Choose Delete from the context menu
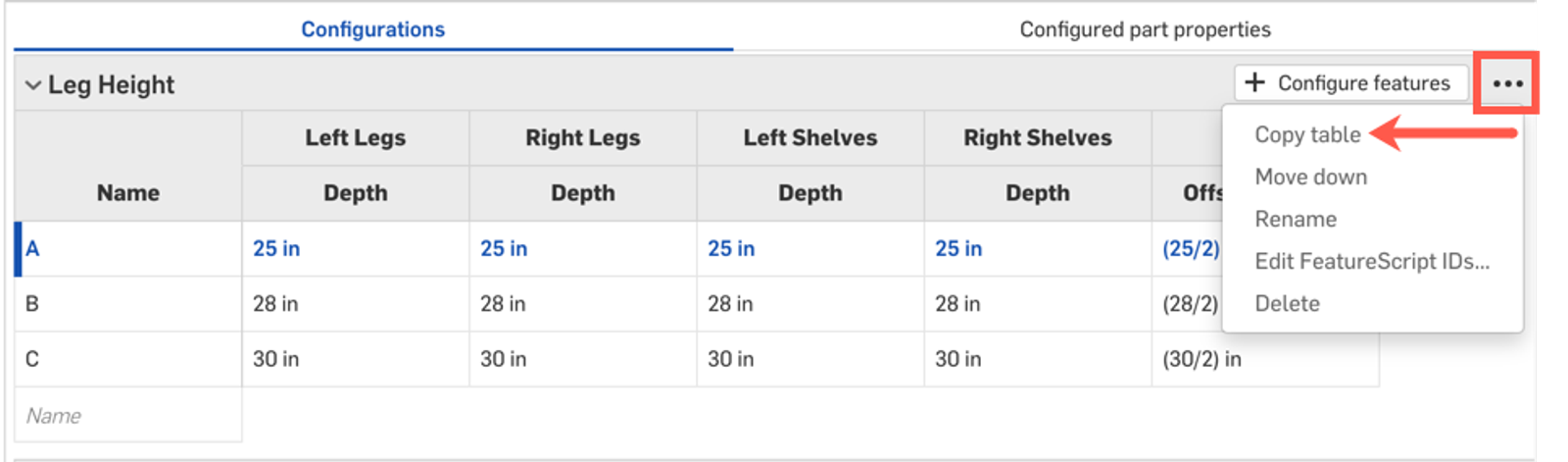Viewport: 1568px width, 462px height. (x=1287, y=303)
